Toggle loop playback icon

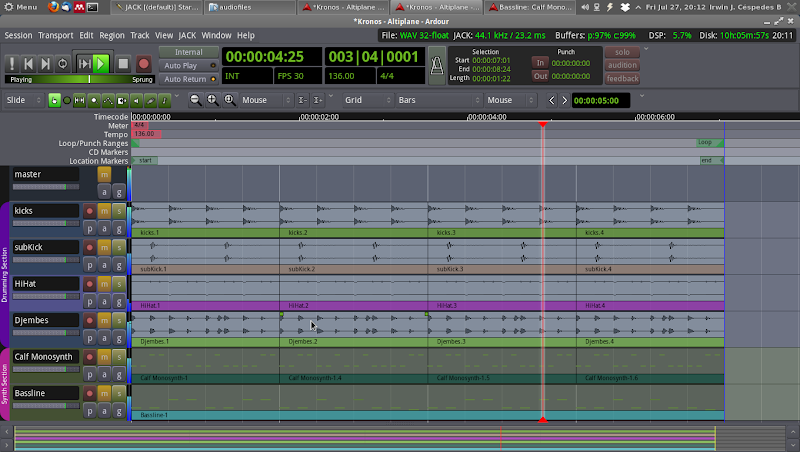pos(63,64)
